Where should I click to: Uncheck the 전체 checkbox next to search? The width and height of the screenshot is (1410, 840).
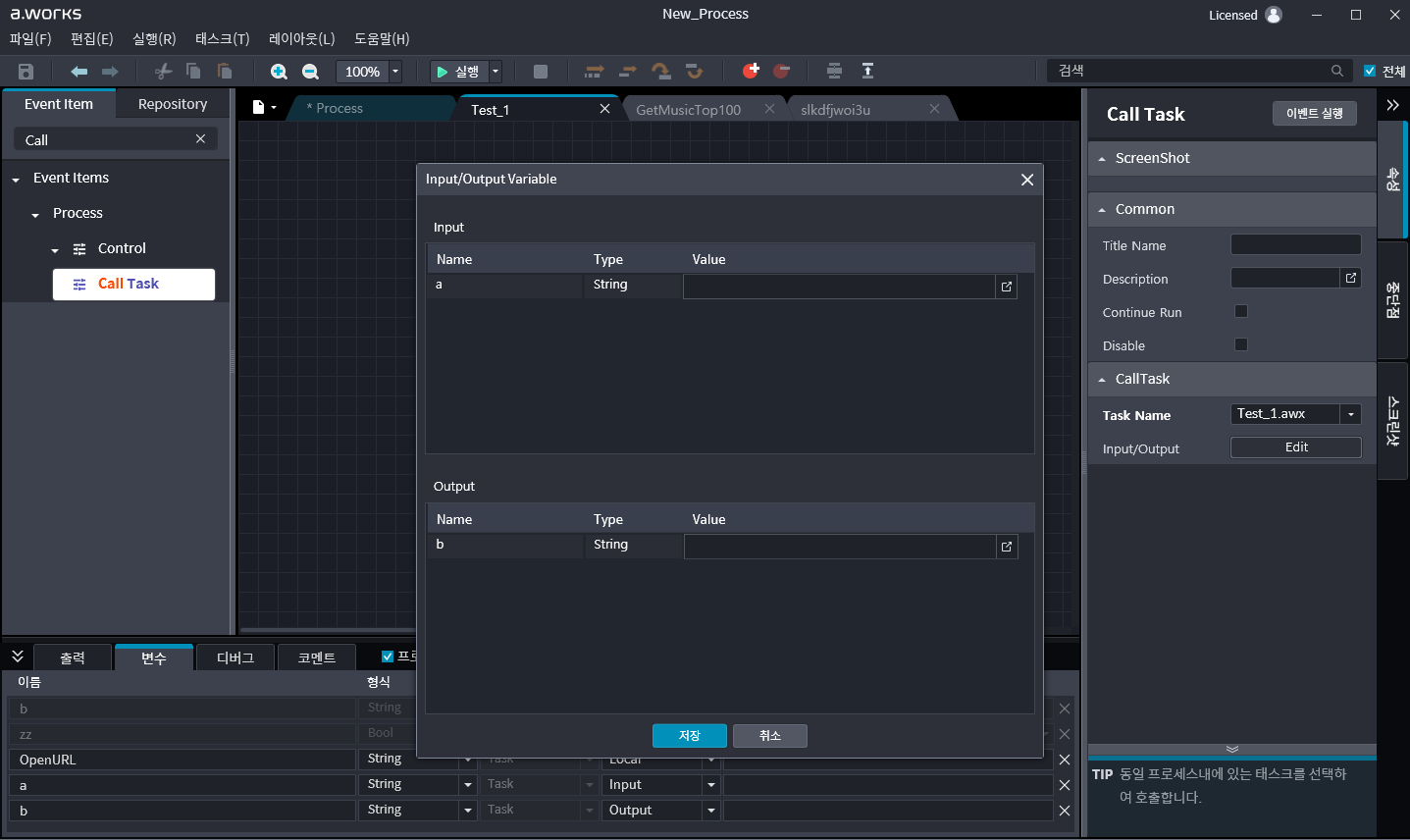[x=1370, y=71]
